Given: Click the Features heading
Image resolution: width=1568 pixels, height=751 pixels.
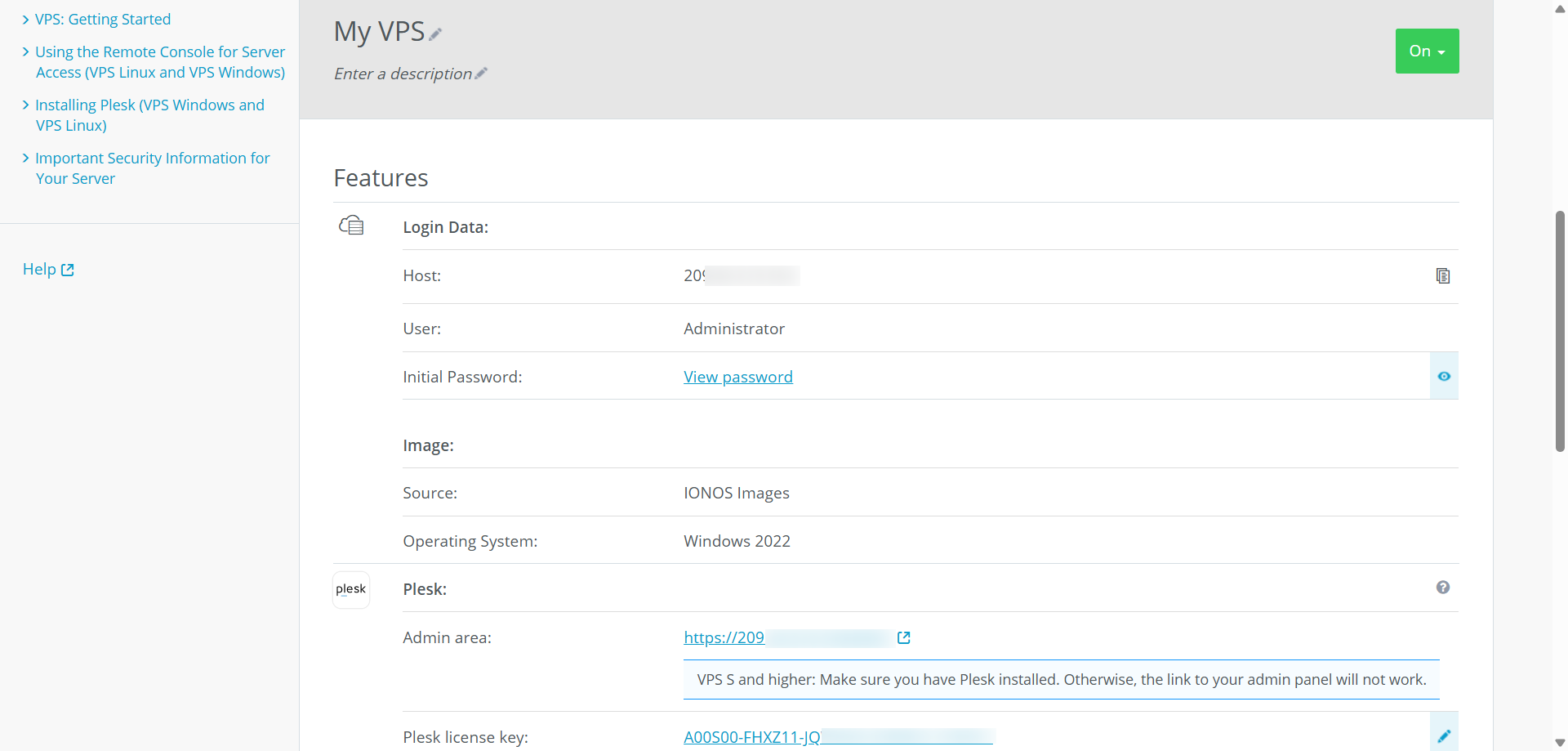Looking at the screenshot, I should (381, 178).
